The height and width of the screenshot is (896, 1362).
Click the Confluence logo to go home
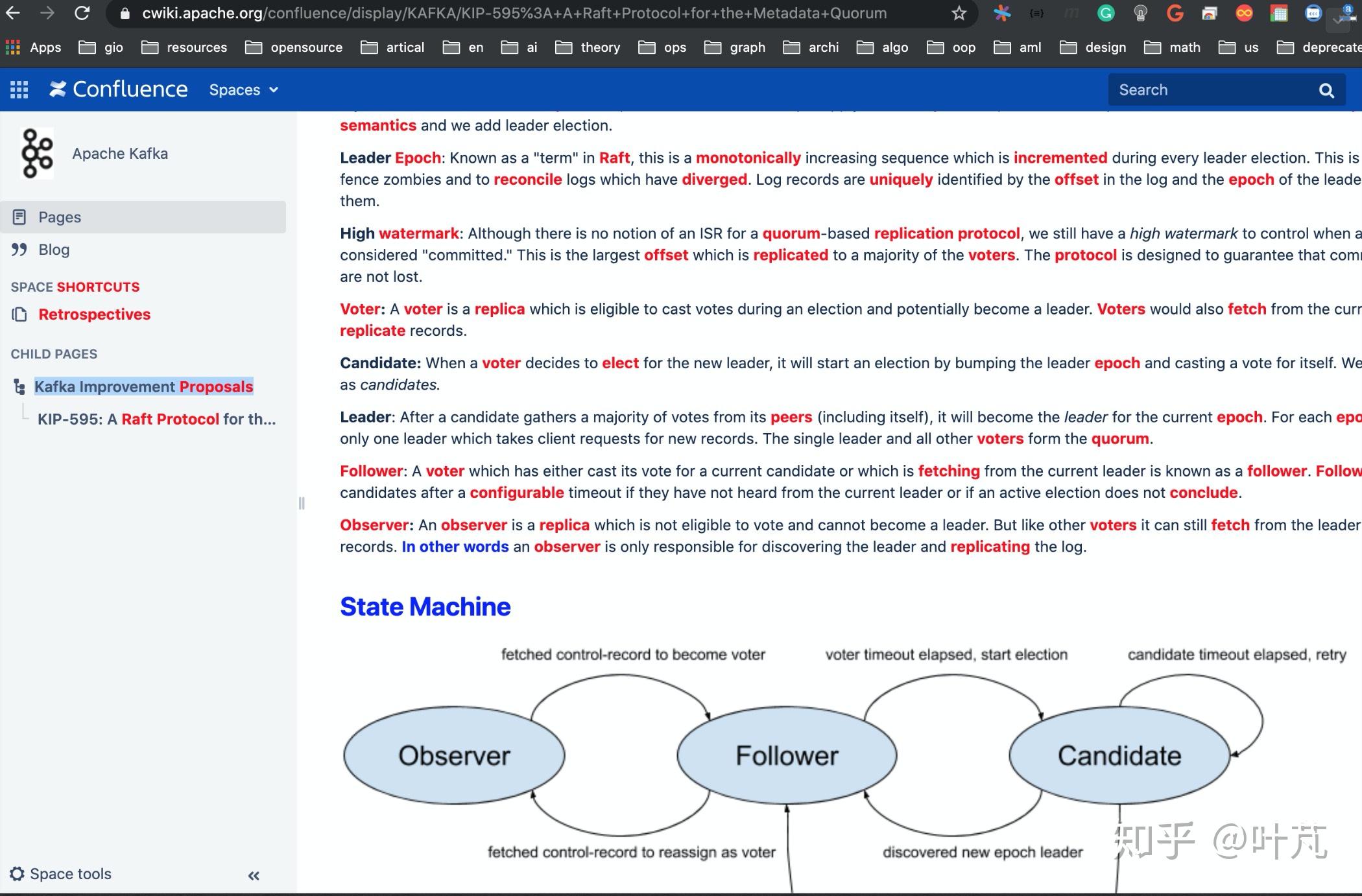(117, 89)
